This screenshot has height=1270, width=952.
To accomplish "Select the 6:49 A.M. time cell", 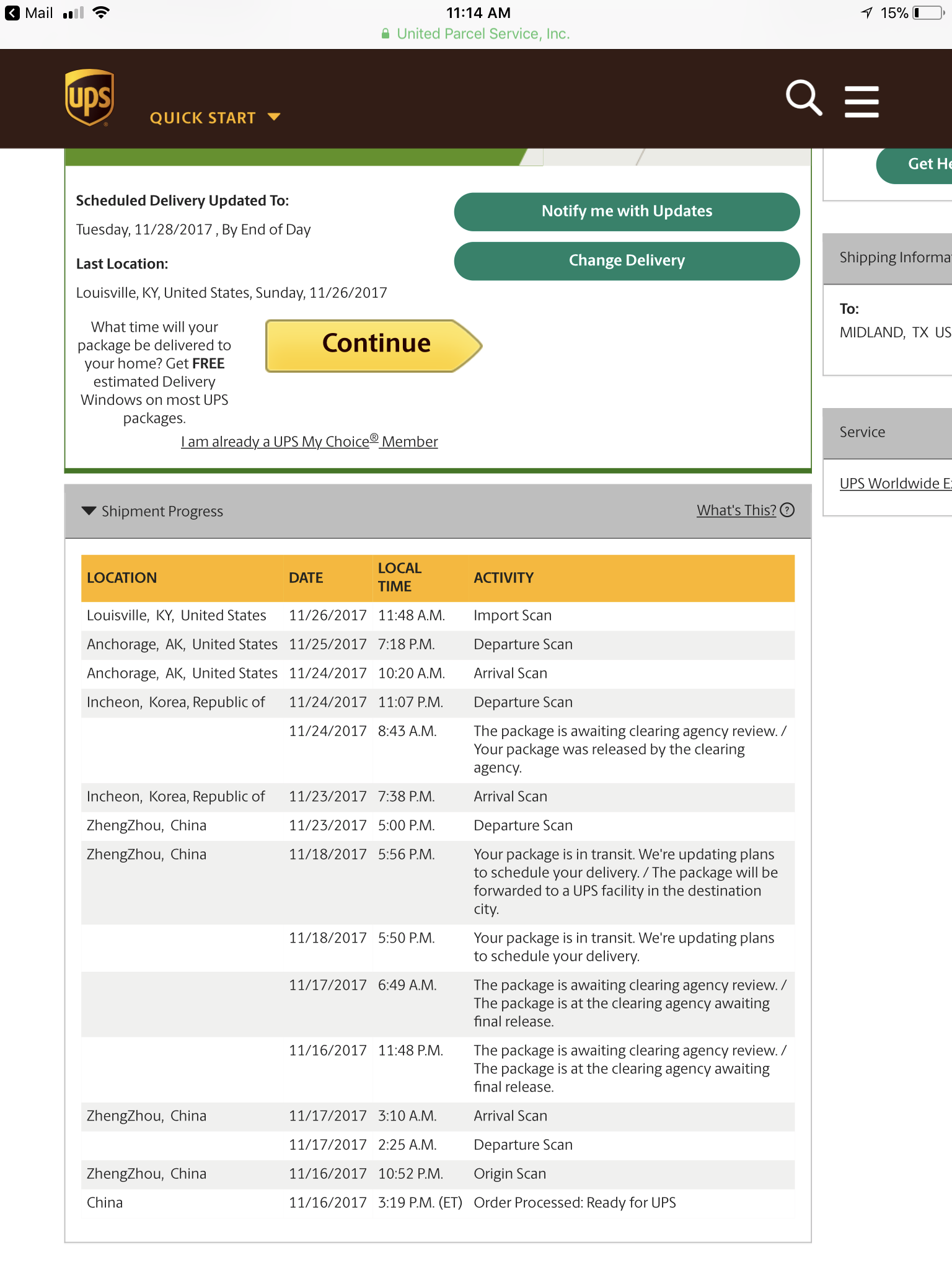I will [407, 985].
